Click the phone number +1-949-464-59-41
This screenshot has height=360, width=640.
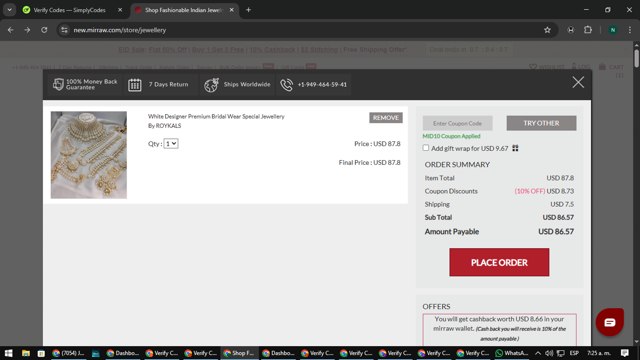322,84
